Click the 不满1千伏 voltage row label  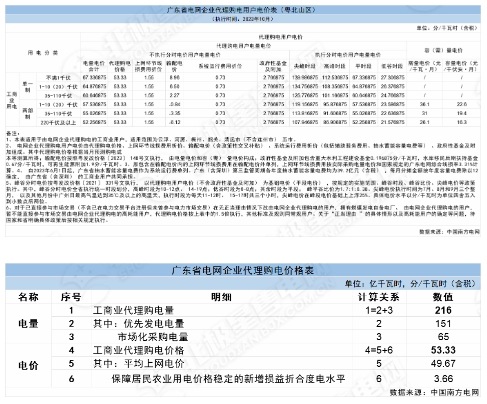58,77
